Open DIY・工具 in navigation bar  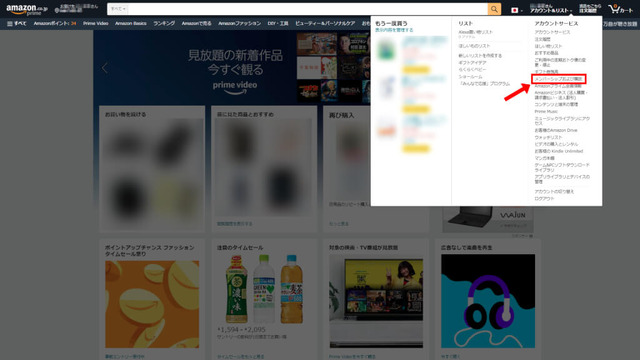click(278, 24)
